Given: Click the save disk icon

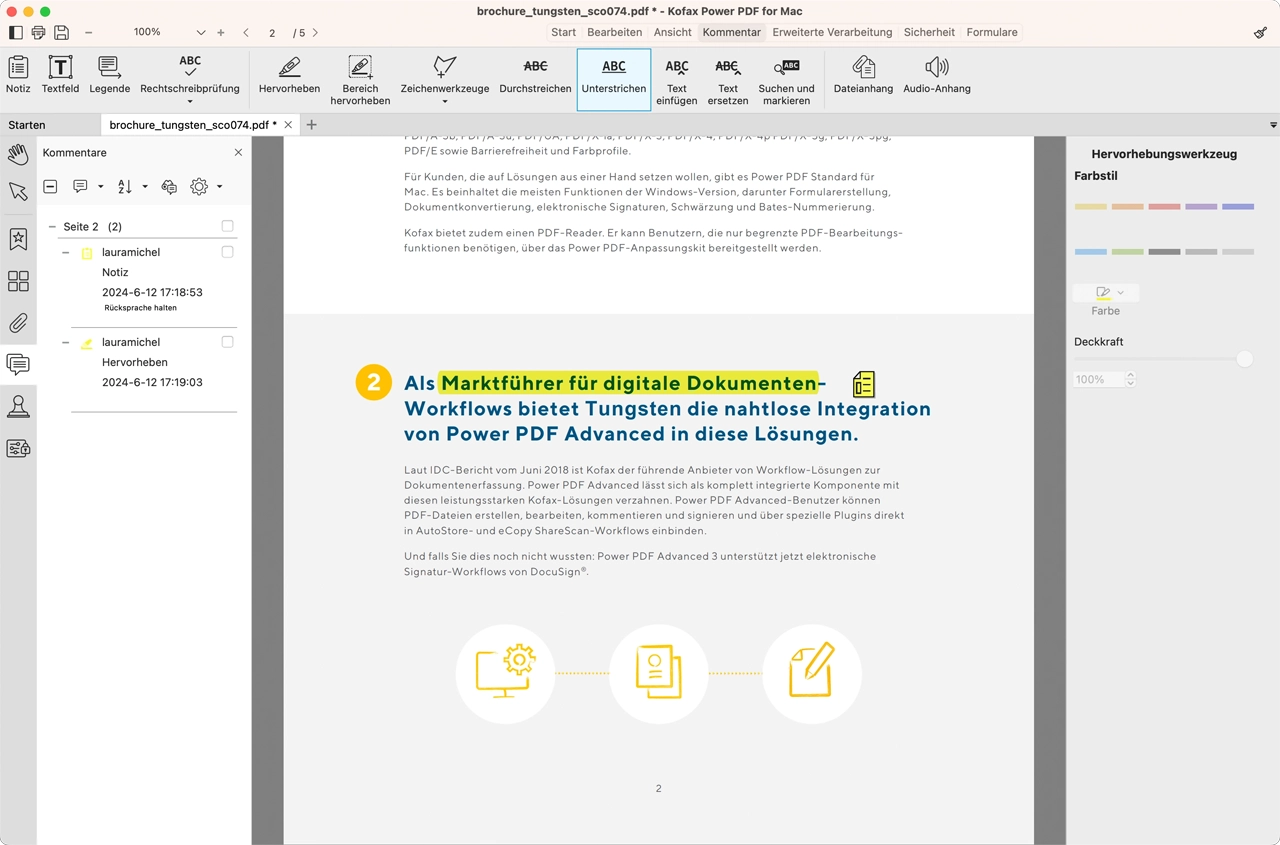Looking at the screenshot, I should (x=62, y=32).
